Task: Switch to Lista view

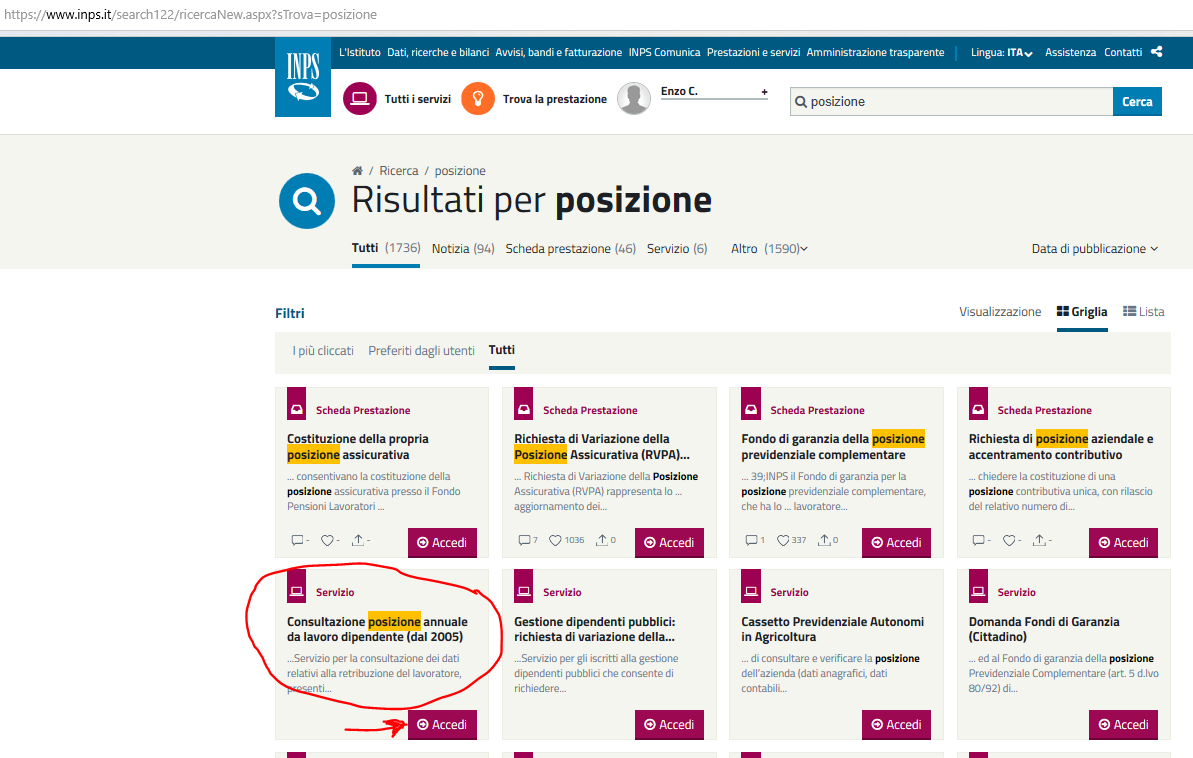Action: [x=1144, y=312]
